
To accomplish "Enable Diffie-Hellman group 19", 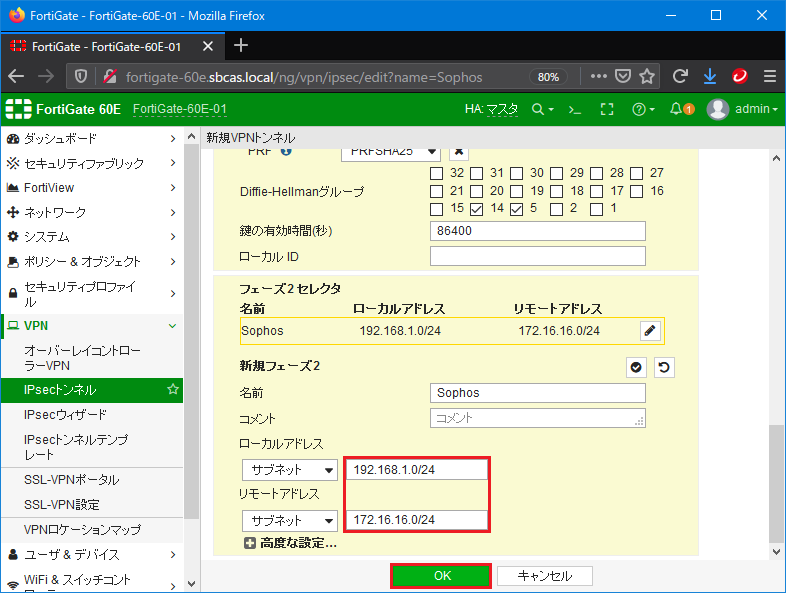I will [x=517, y=191].
